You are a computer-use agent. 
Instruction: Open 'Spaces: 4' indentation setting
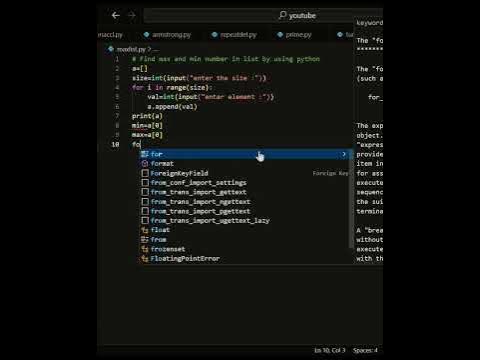(365, 350)
